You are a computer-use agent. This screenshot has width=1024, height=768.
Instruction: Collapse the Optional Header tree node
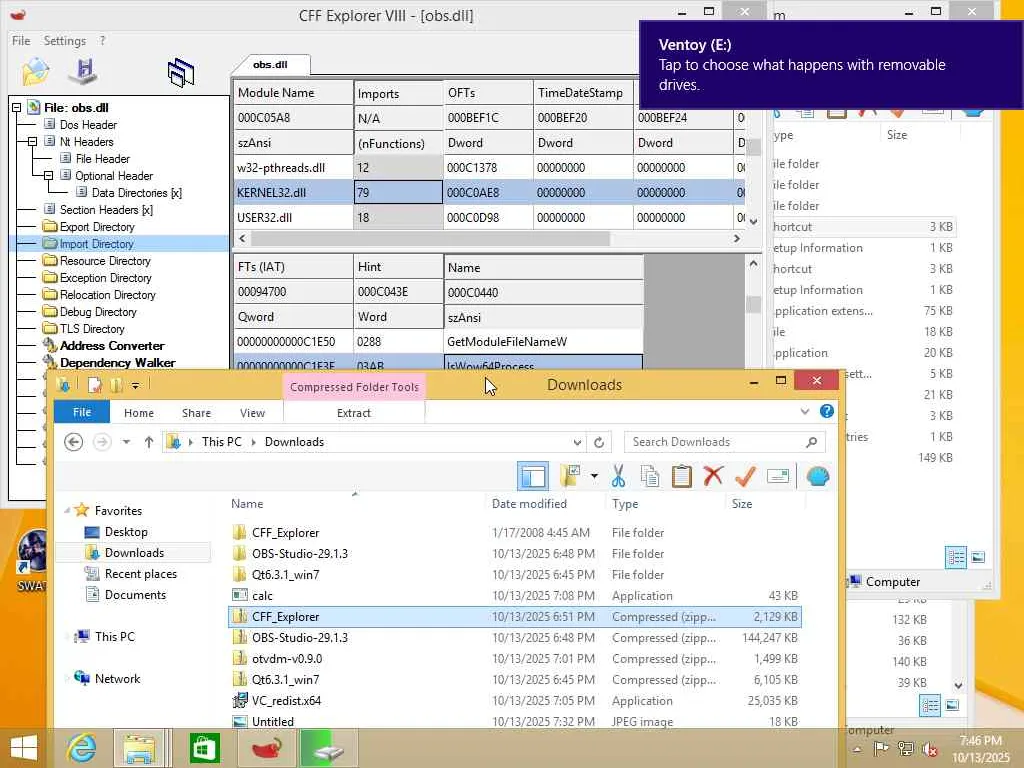[48, 176]
